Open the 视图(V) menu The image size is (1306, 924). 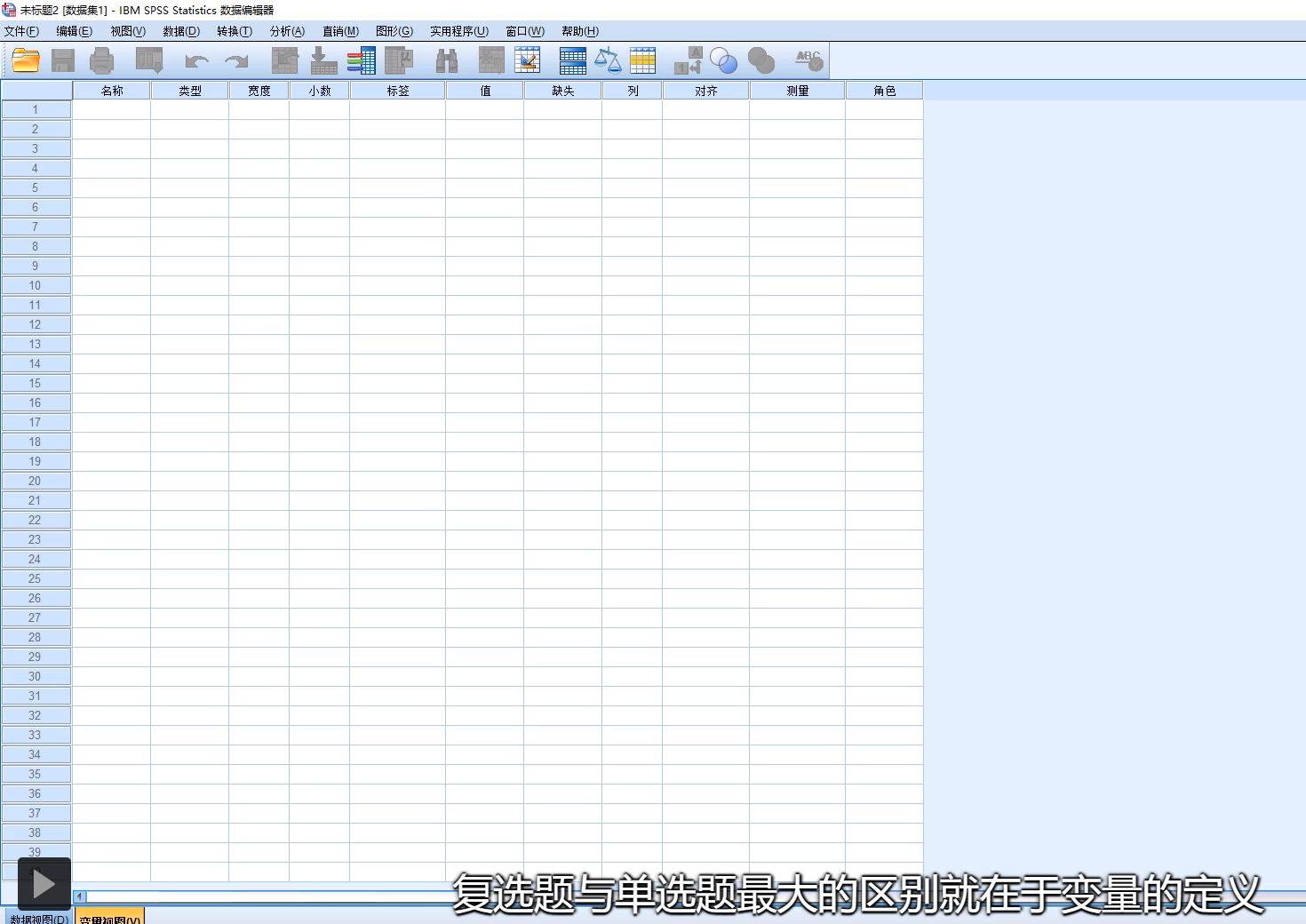click(128, 31)
